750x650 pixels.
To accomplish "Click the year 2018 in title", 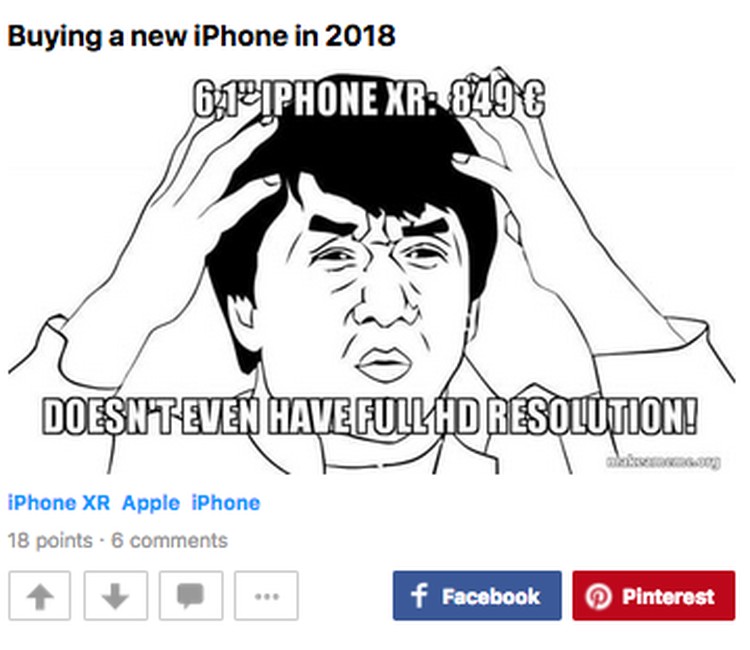I will point(360,35).
